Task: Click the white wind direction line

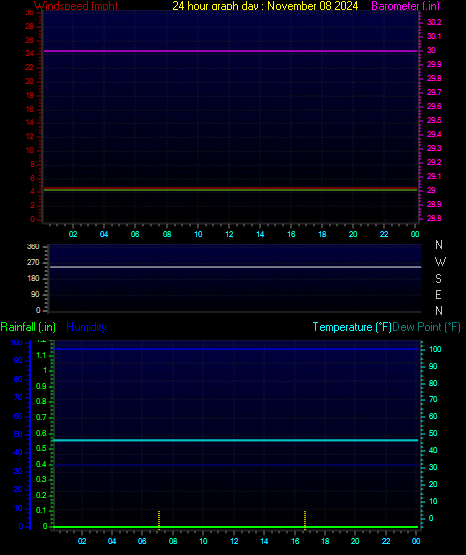Action: pyautogui.click(x=235, y=267)
